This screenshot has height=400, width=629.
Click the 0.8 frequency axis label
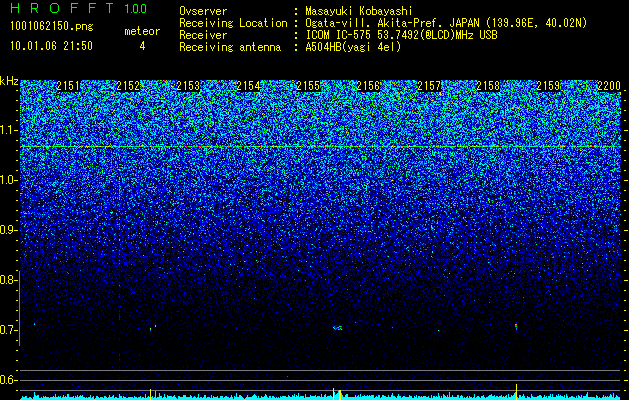8,280
